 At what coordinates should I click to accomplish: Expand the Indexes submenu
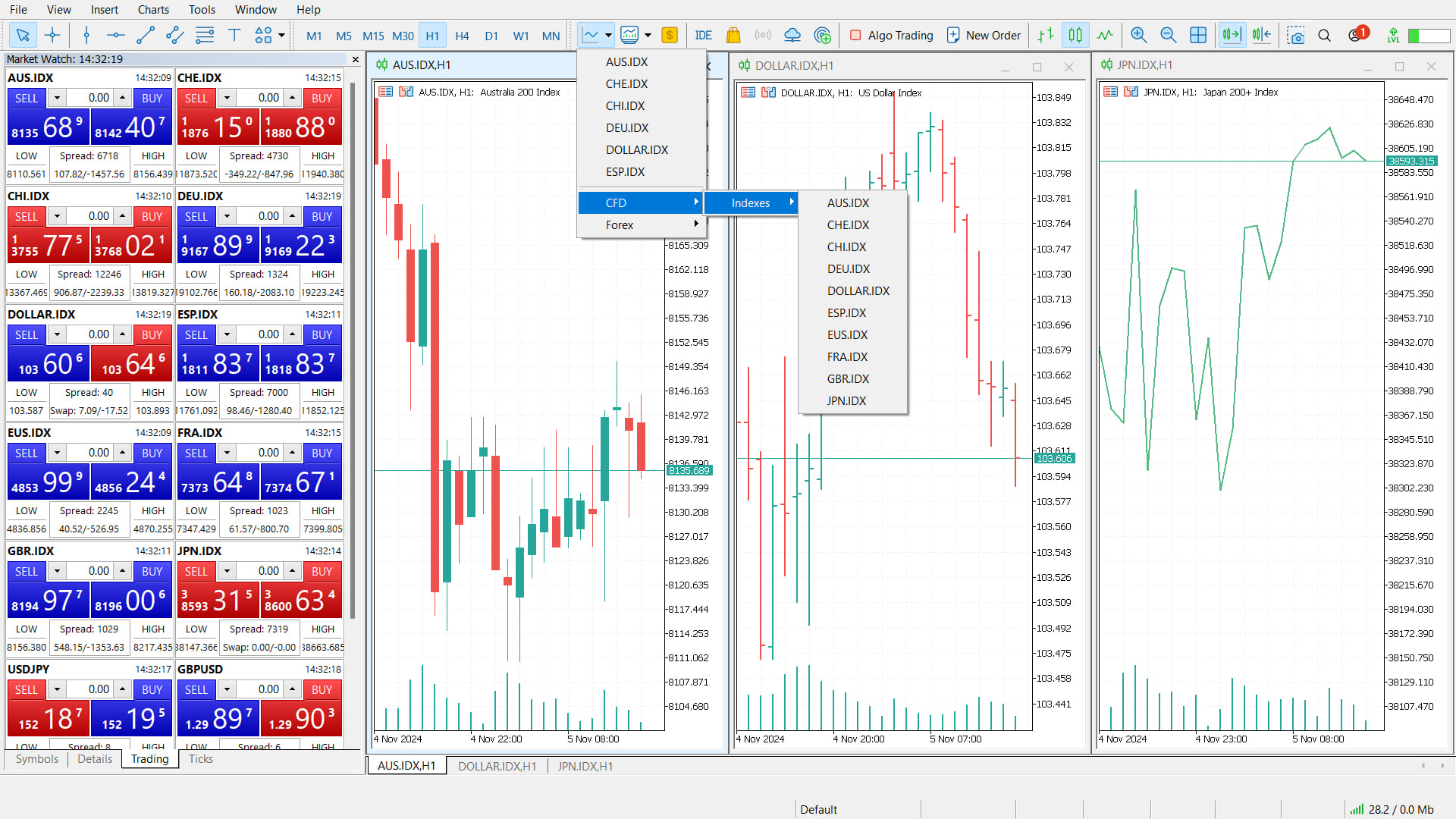coord(751,202)
